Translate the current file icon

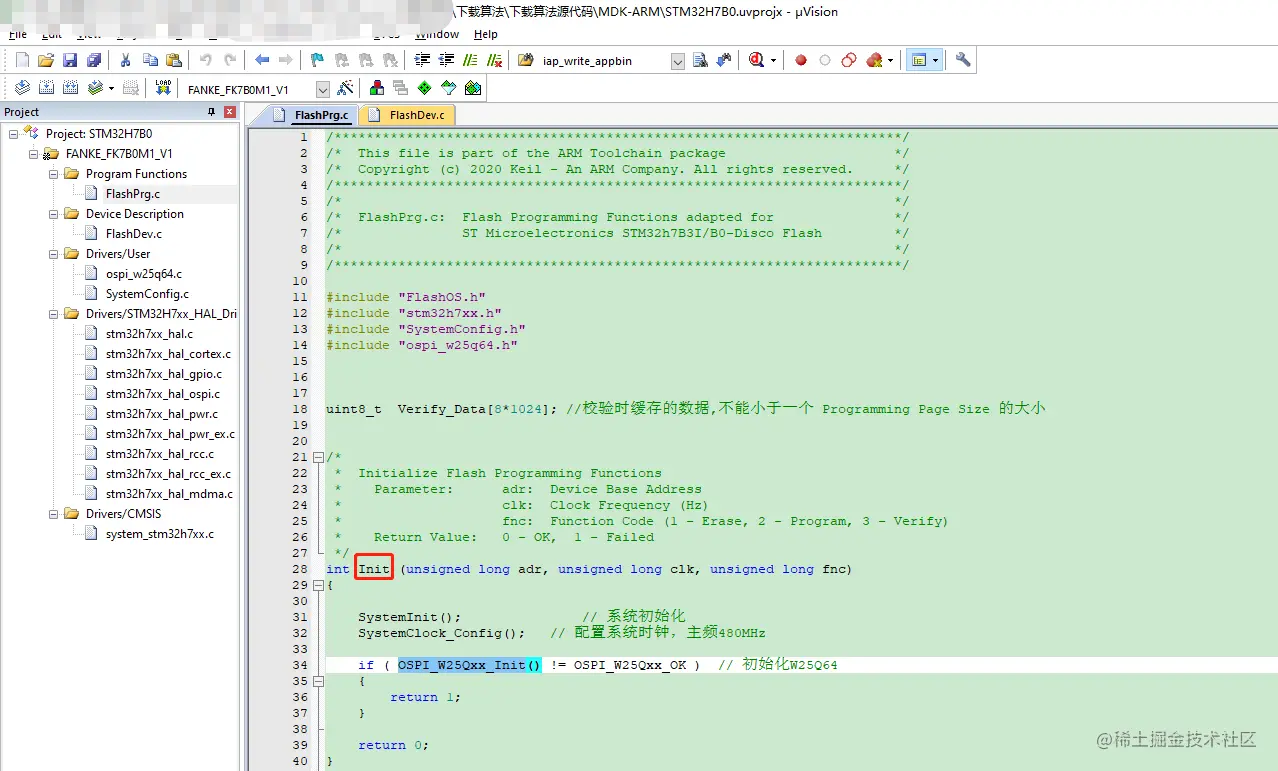pos(22,88)
